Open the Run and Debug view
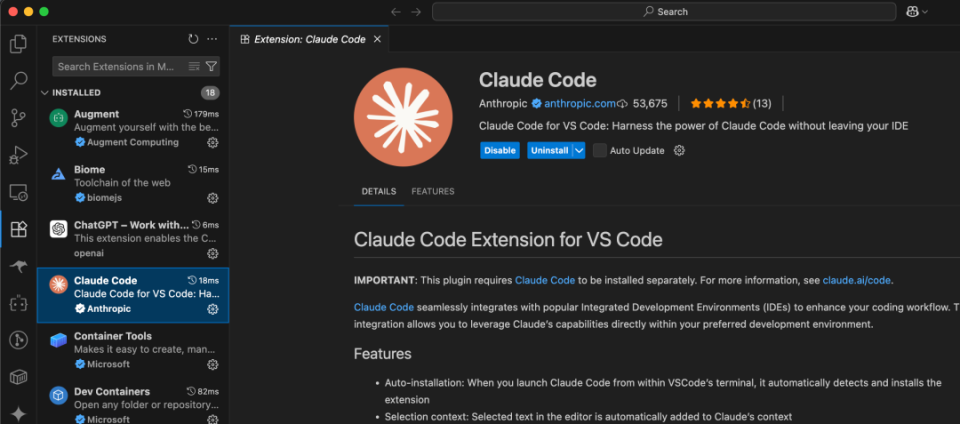The height and width of the screenshot is (424, 960). point(18,155)
